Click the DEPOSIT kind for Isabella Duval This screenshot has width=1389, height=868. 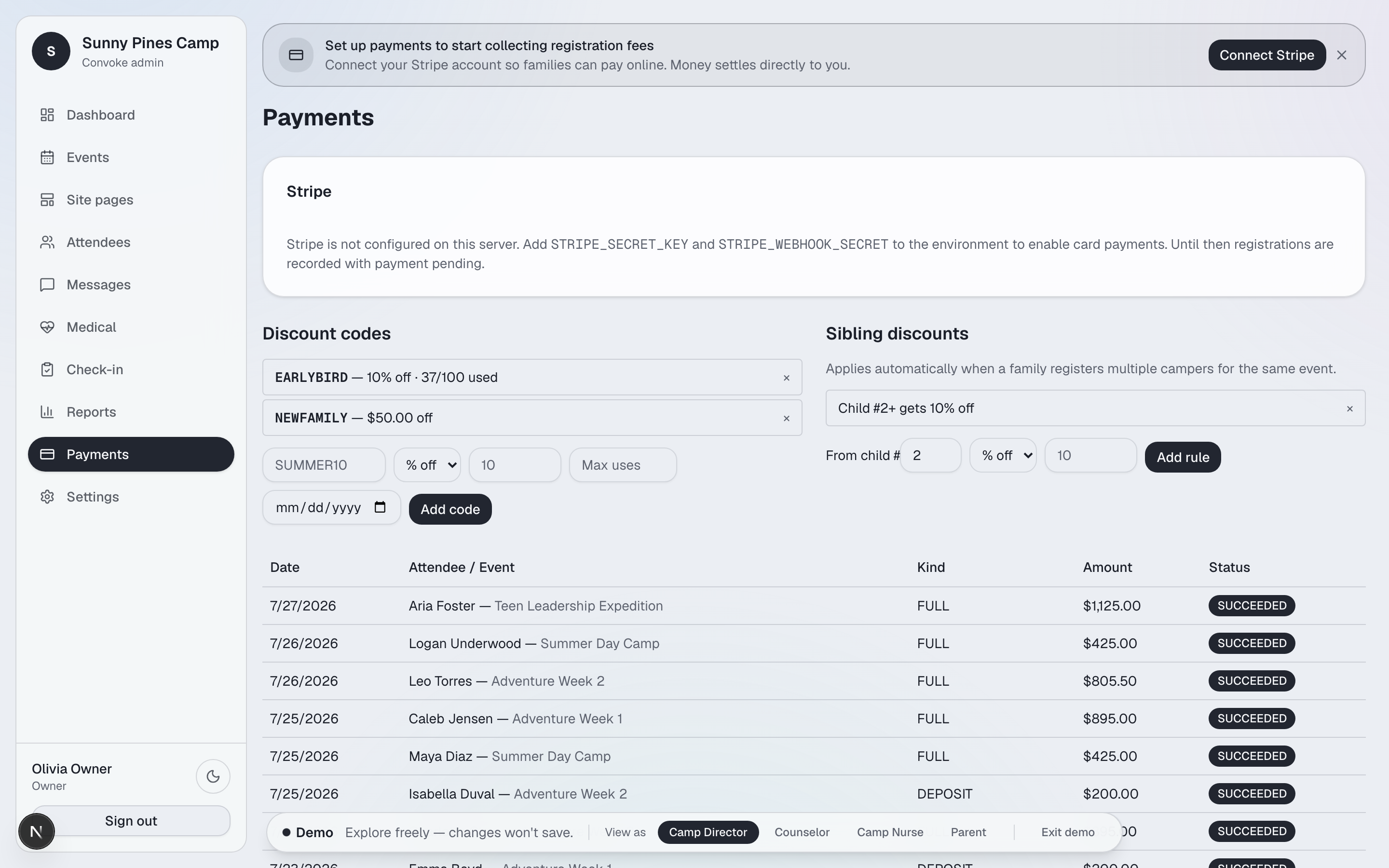pyautogui.click(x=945, y=794)
